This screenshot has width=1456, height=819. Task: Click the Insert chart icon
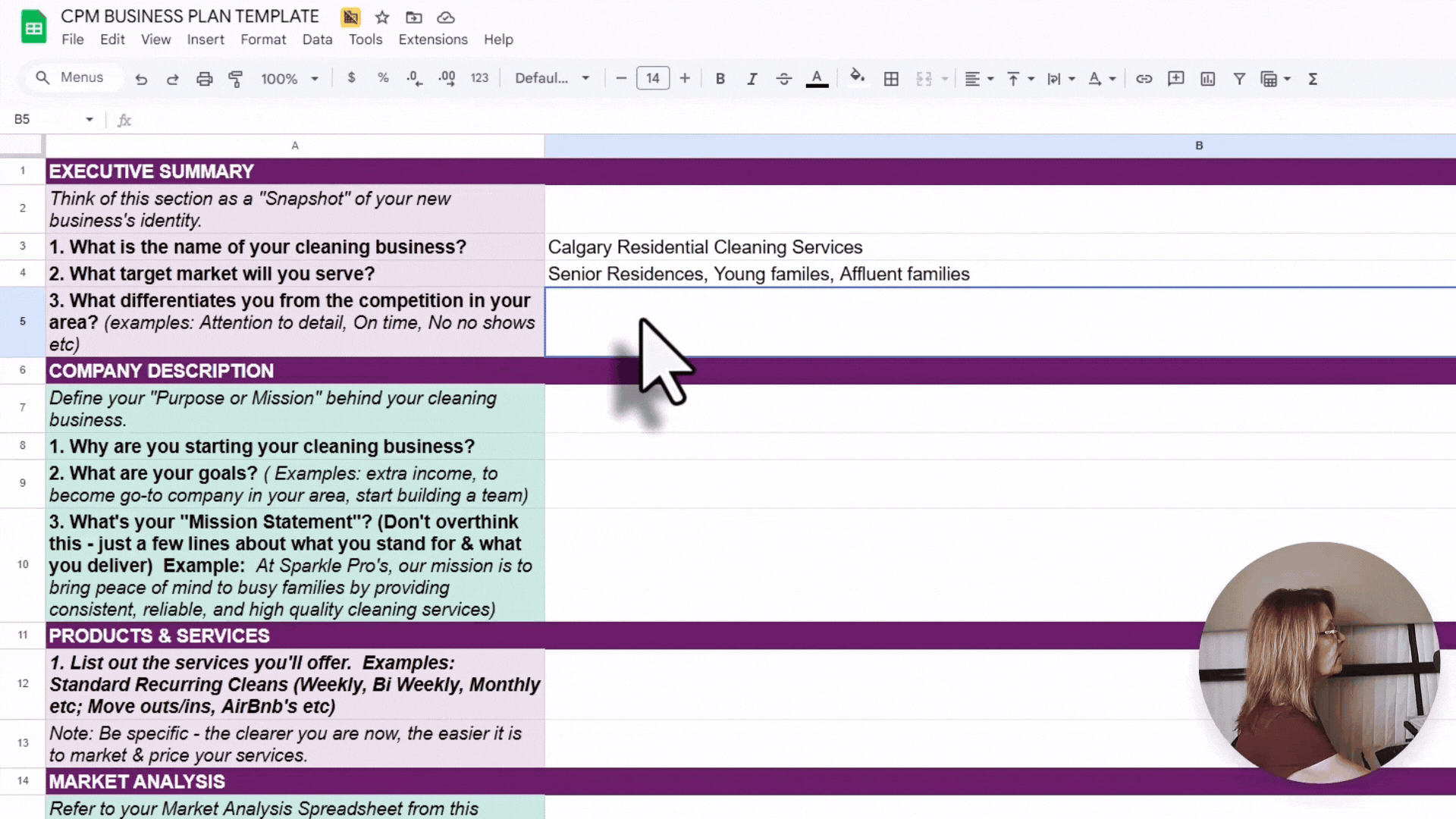pos(1207,79)
